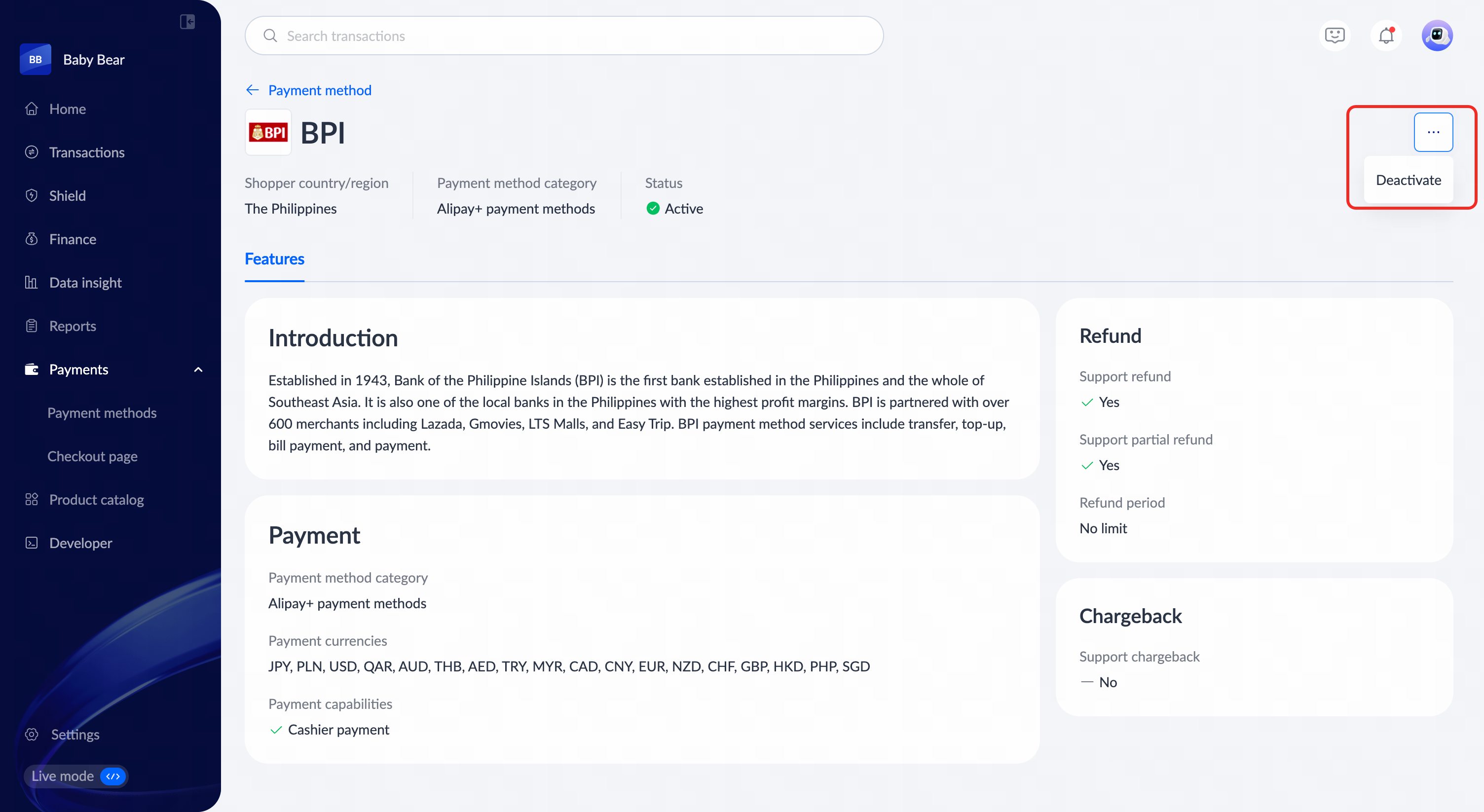
Task: Click the BPI logo thumbnail
Action: point(268,133)
